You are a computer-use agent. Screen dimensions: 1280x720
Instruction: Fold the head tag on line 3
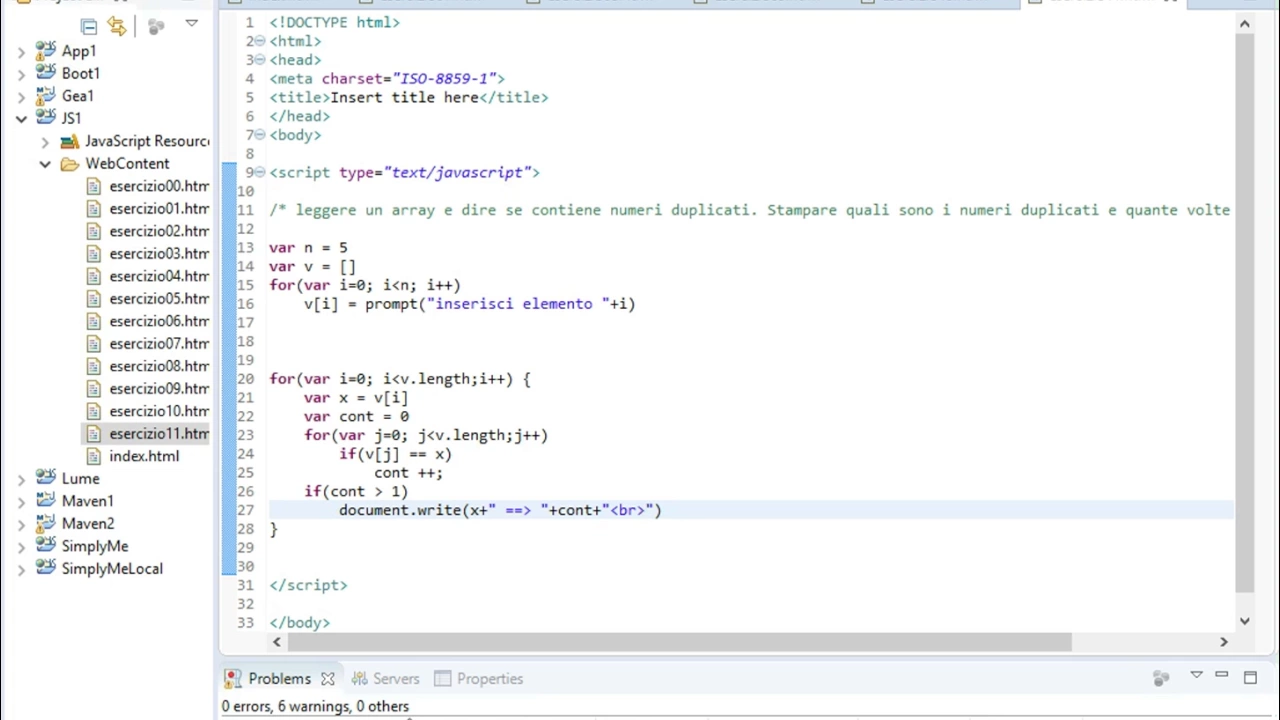point(261,60)
